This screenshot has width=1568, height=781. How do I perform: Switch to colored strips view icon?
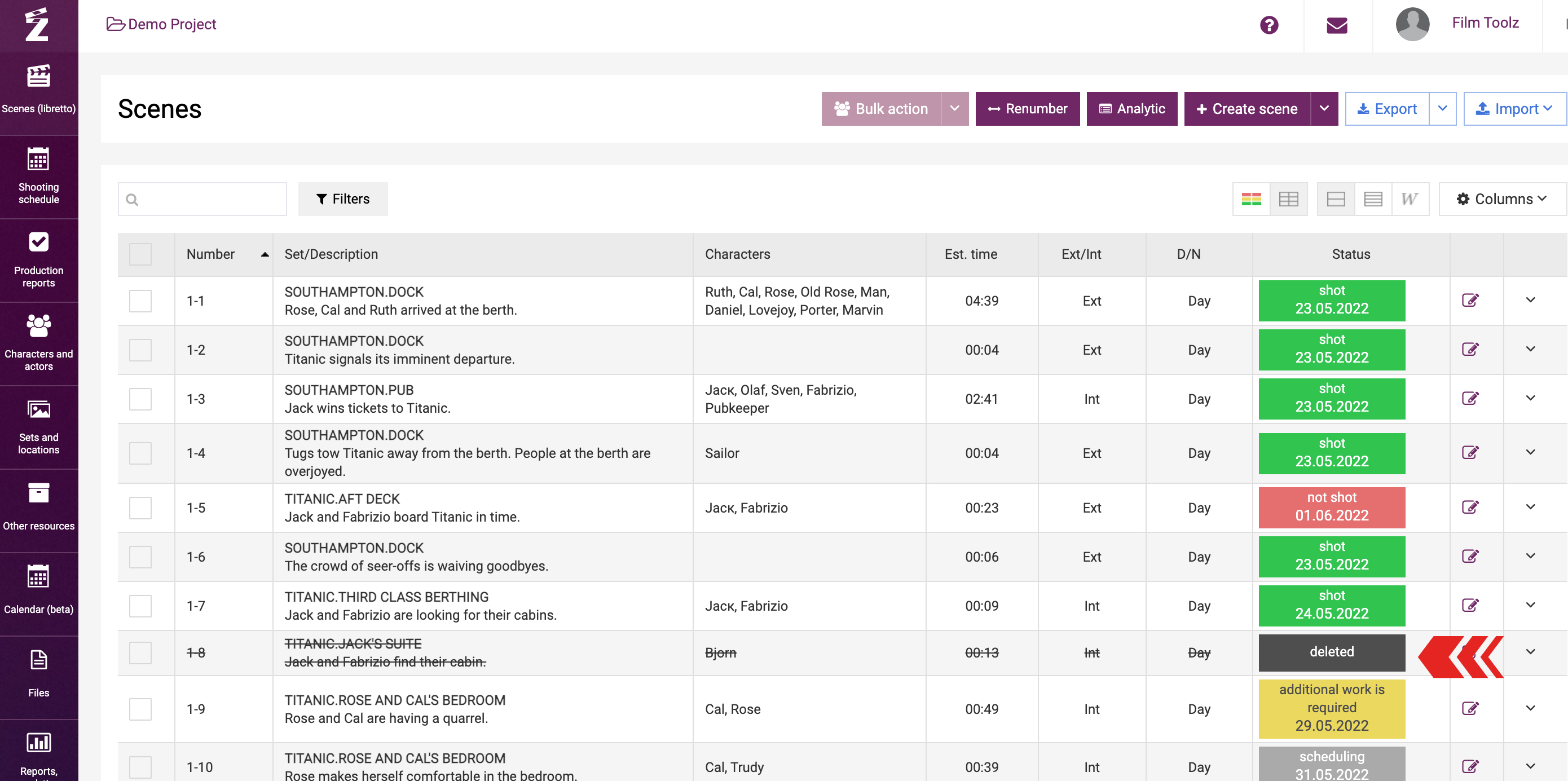1251,199
